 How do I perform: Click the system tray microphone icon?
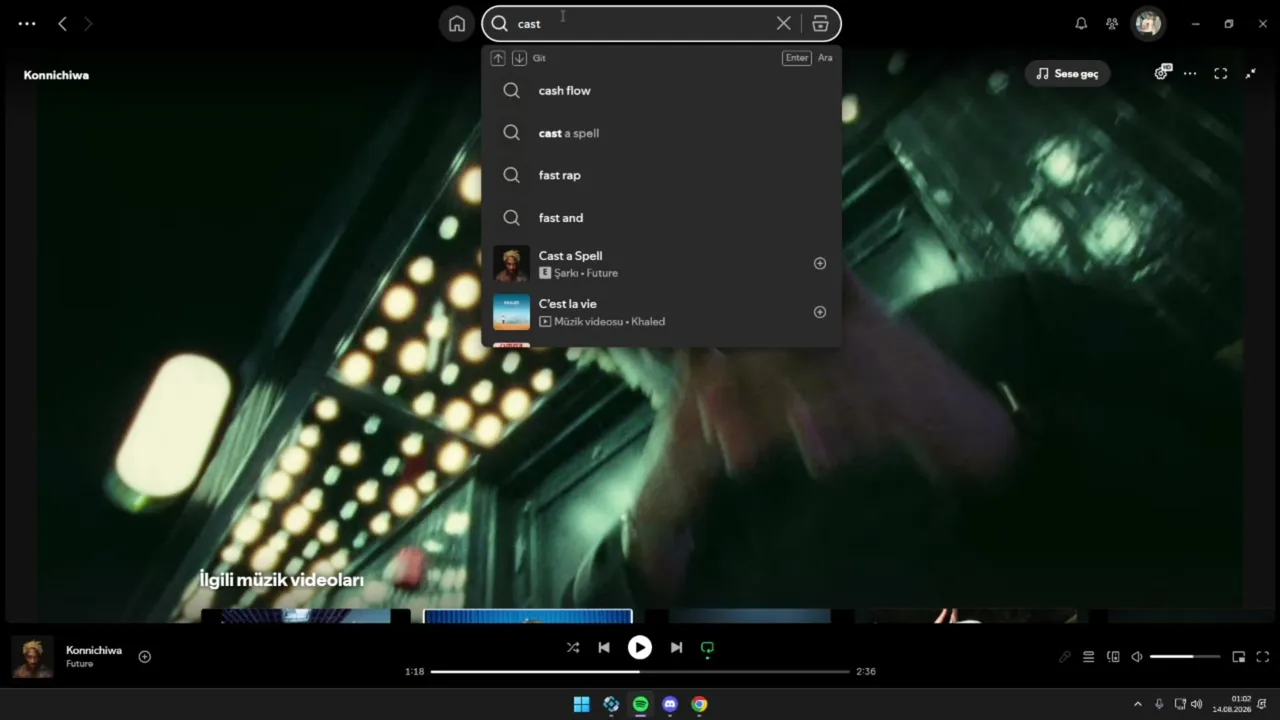(x=1159, y=704)
